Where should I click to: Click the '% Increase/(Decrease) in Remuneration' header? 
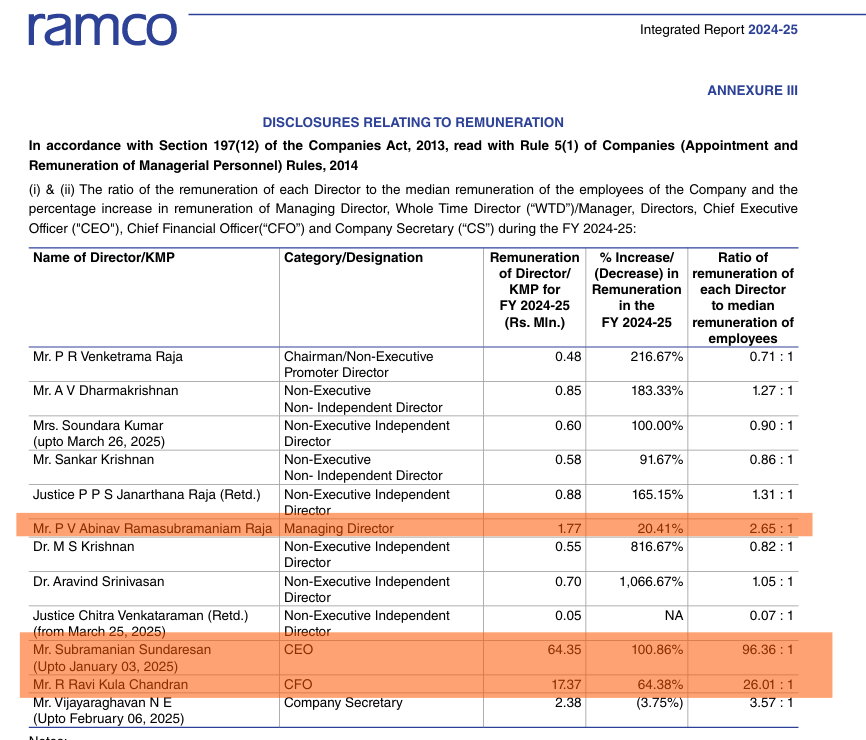637,290
